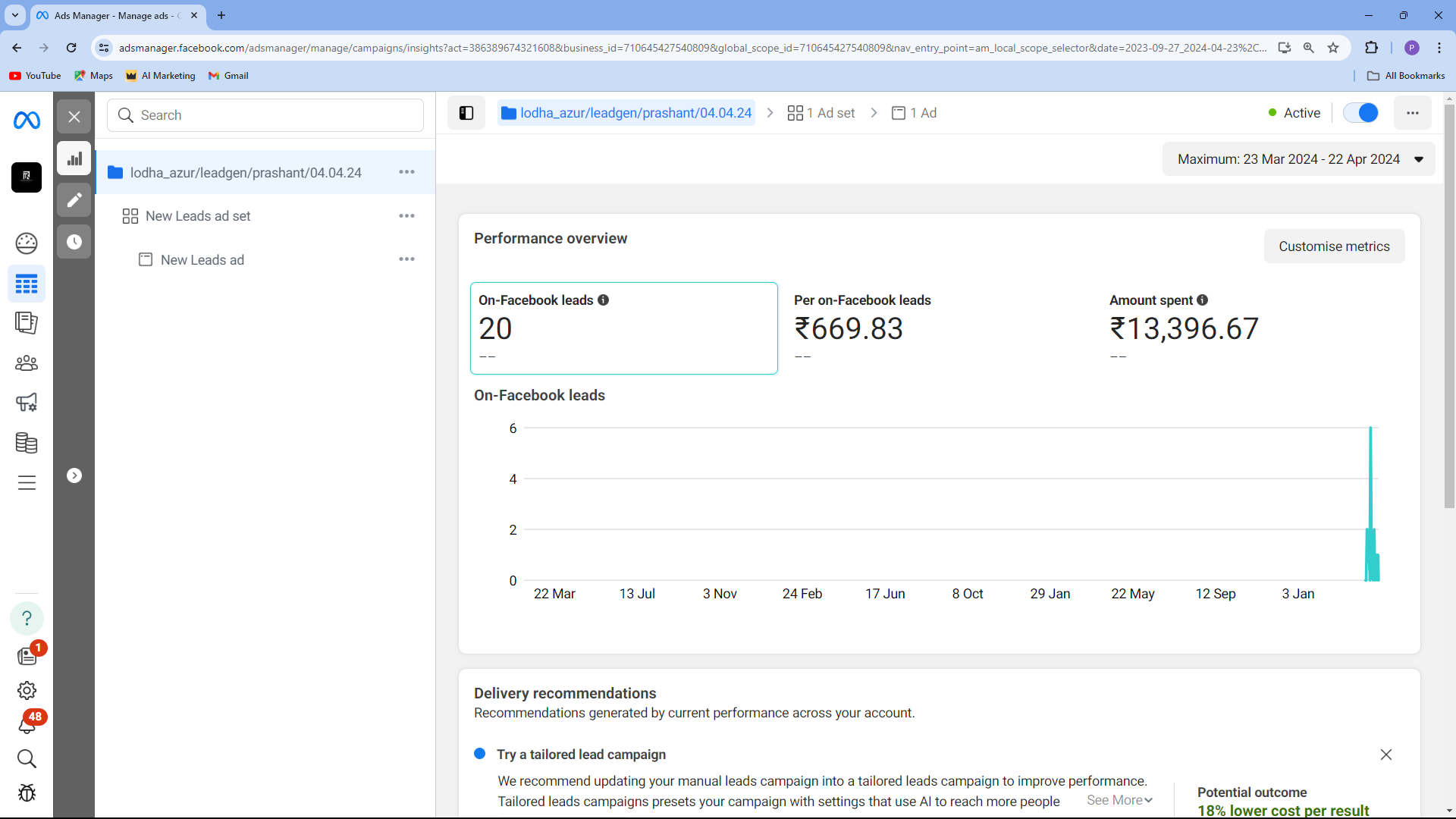
Task: Open more options for New Leads ad set
Action: (x=406, y=216)
